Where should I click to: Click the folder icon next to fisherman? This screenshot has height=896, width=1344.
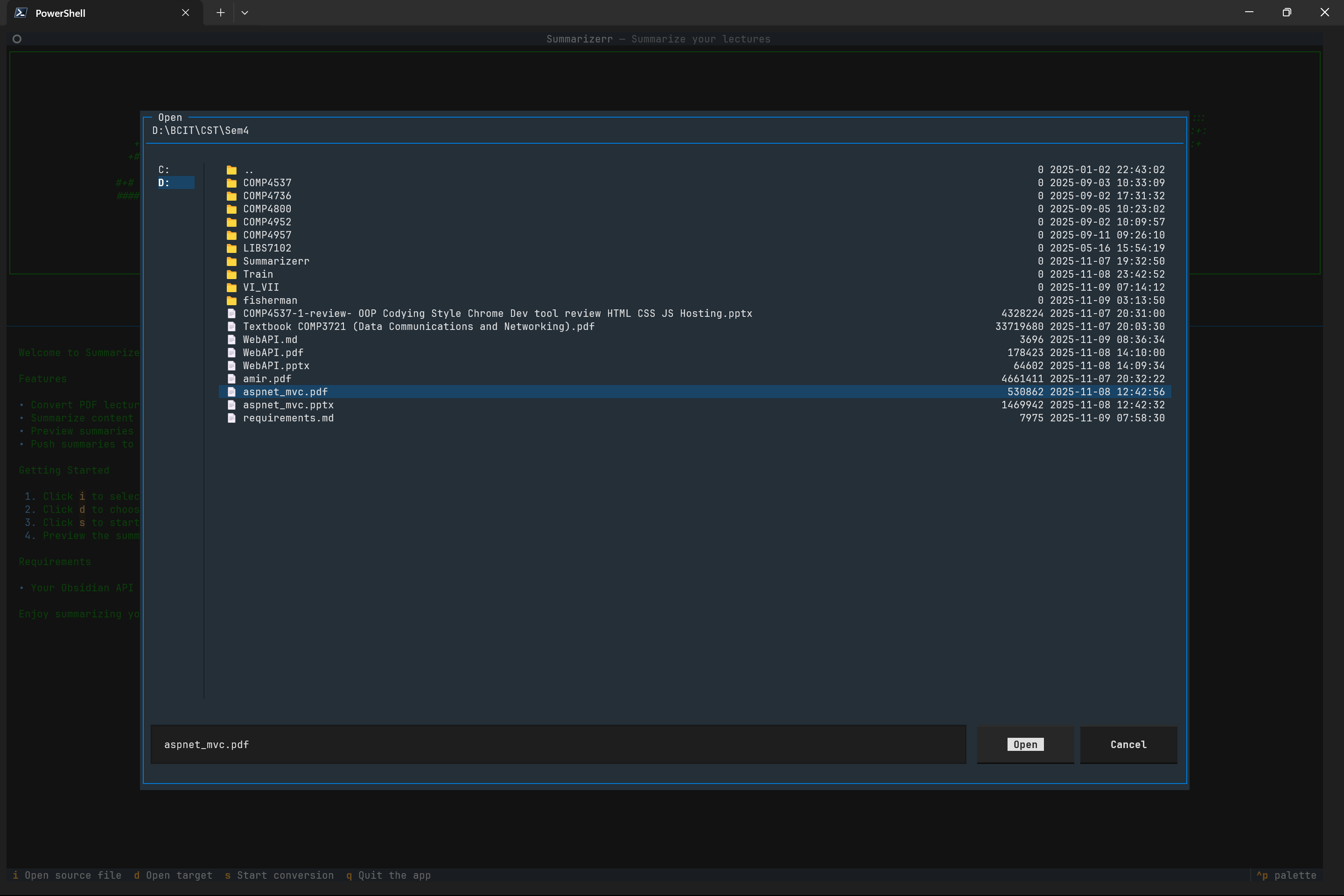[x=231, y=301]
